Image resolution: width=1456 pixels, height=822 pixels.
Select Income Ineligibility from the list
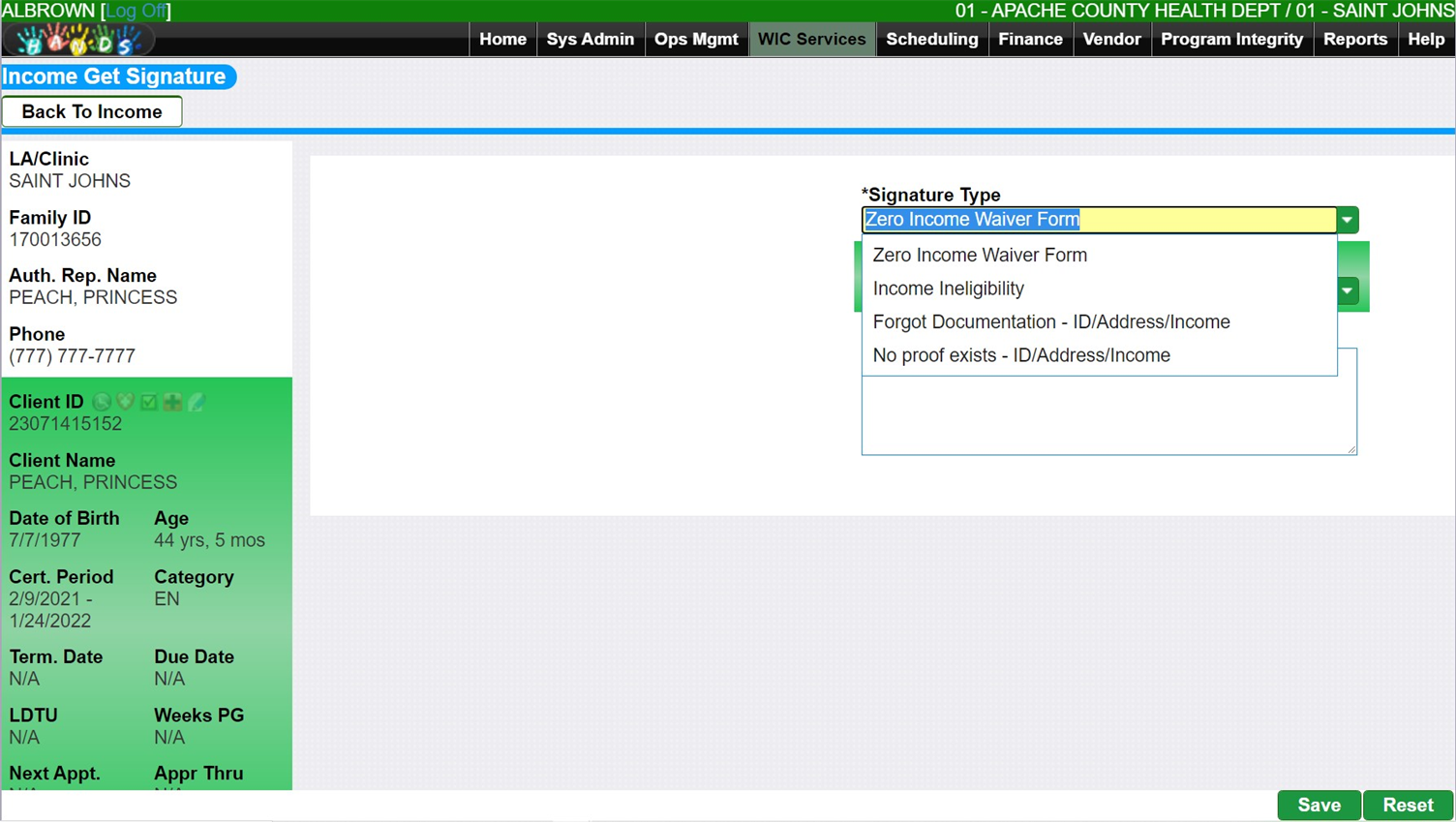pyautogui.click(x=948, y=289)
